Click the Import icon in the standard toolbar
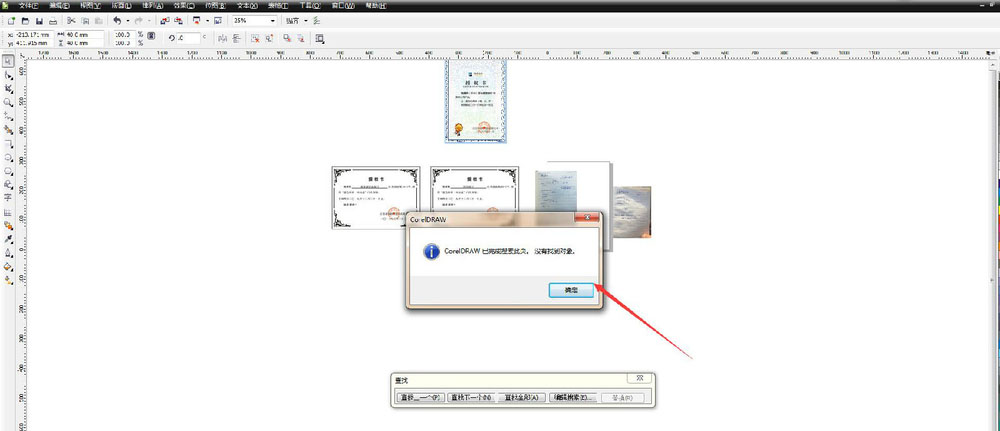Screen dimensions: 1000x431 click(x=164, y=20)
